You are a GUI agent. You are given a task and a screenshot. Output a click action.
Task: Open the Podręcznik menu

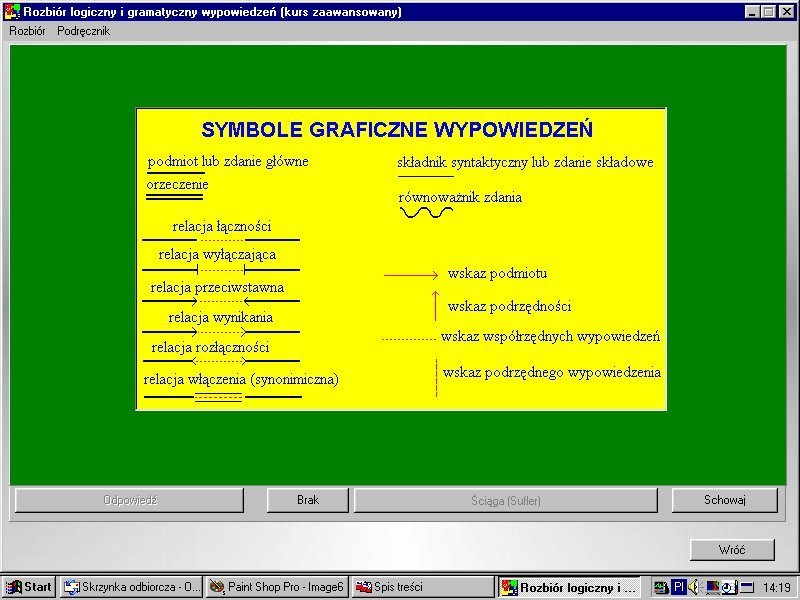(x=83, y=31)
